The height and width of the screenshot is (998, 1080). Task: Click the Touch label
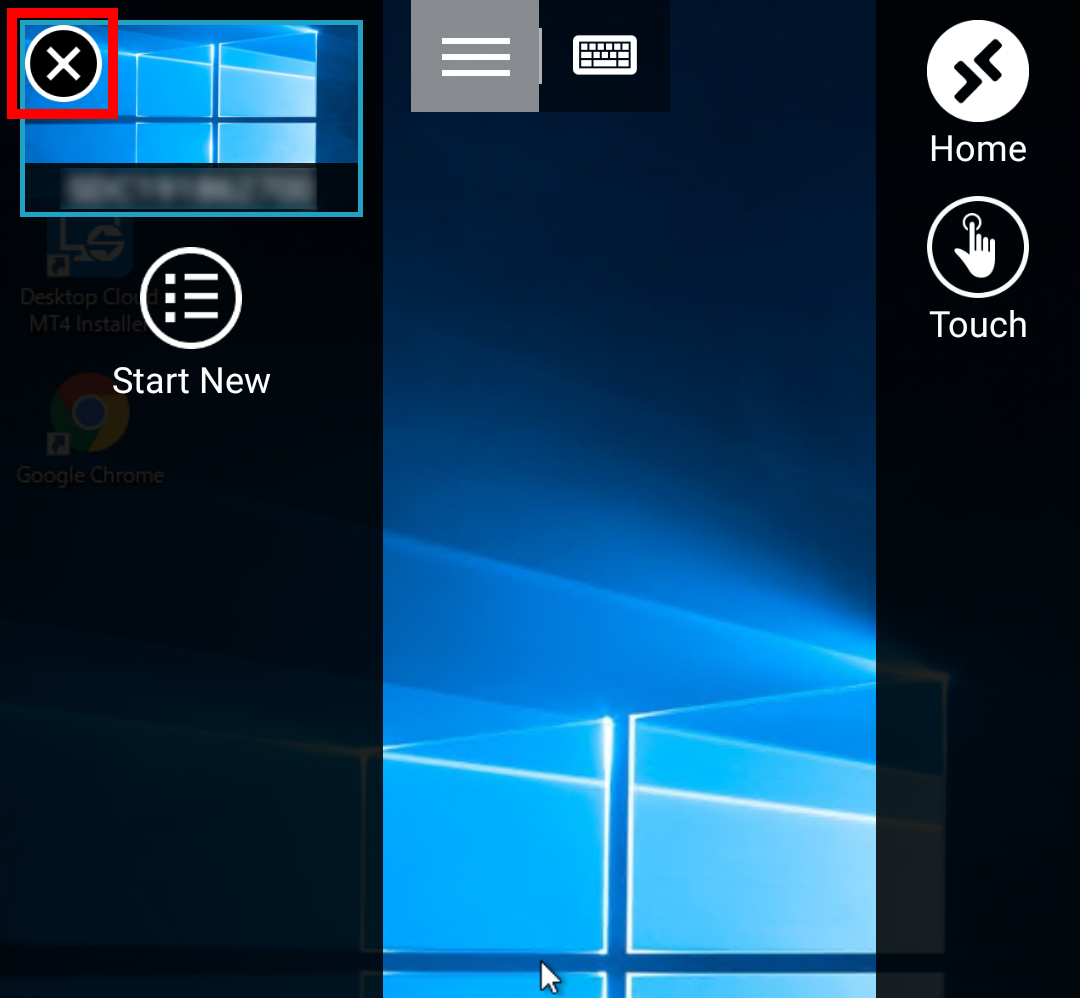978,324
